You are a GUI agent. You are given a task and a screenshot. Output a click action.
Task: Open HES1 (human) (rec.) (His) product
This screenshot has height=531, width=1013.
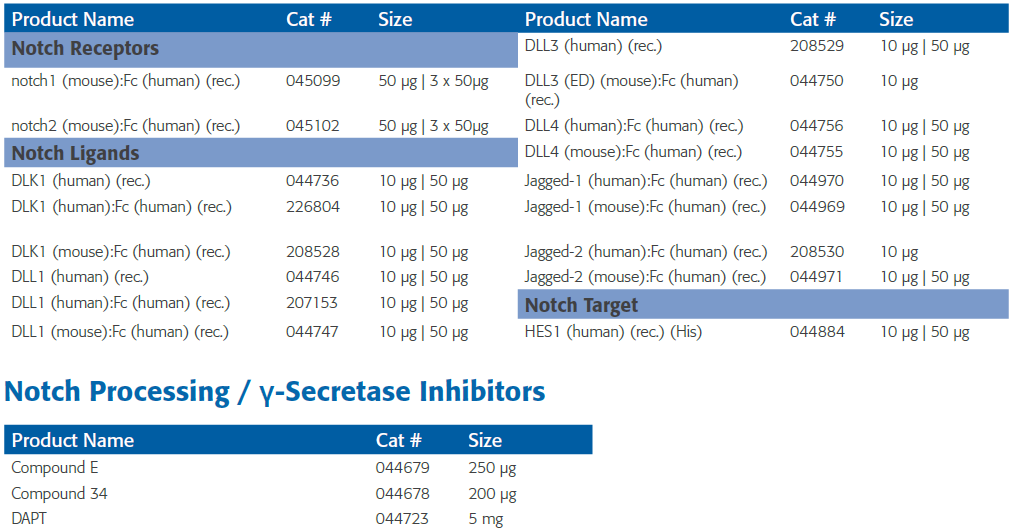[613, 332]
